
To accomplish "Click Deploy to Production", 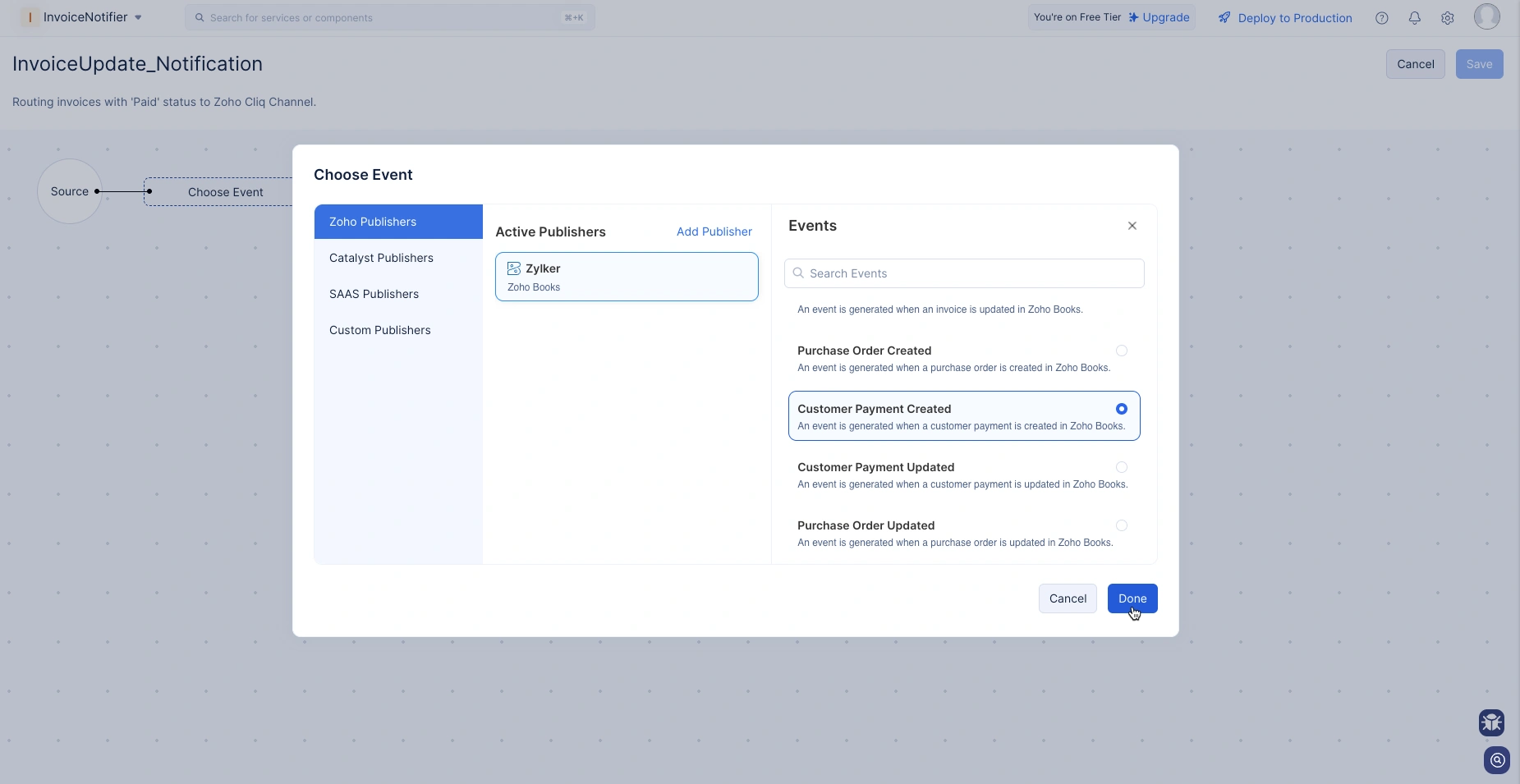I will (x=1295, y=18).
